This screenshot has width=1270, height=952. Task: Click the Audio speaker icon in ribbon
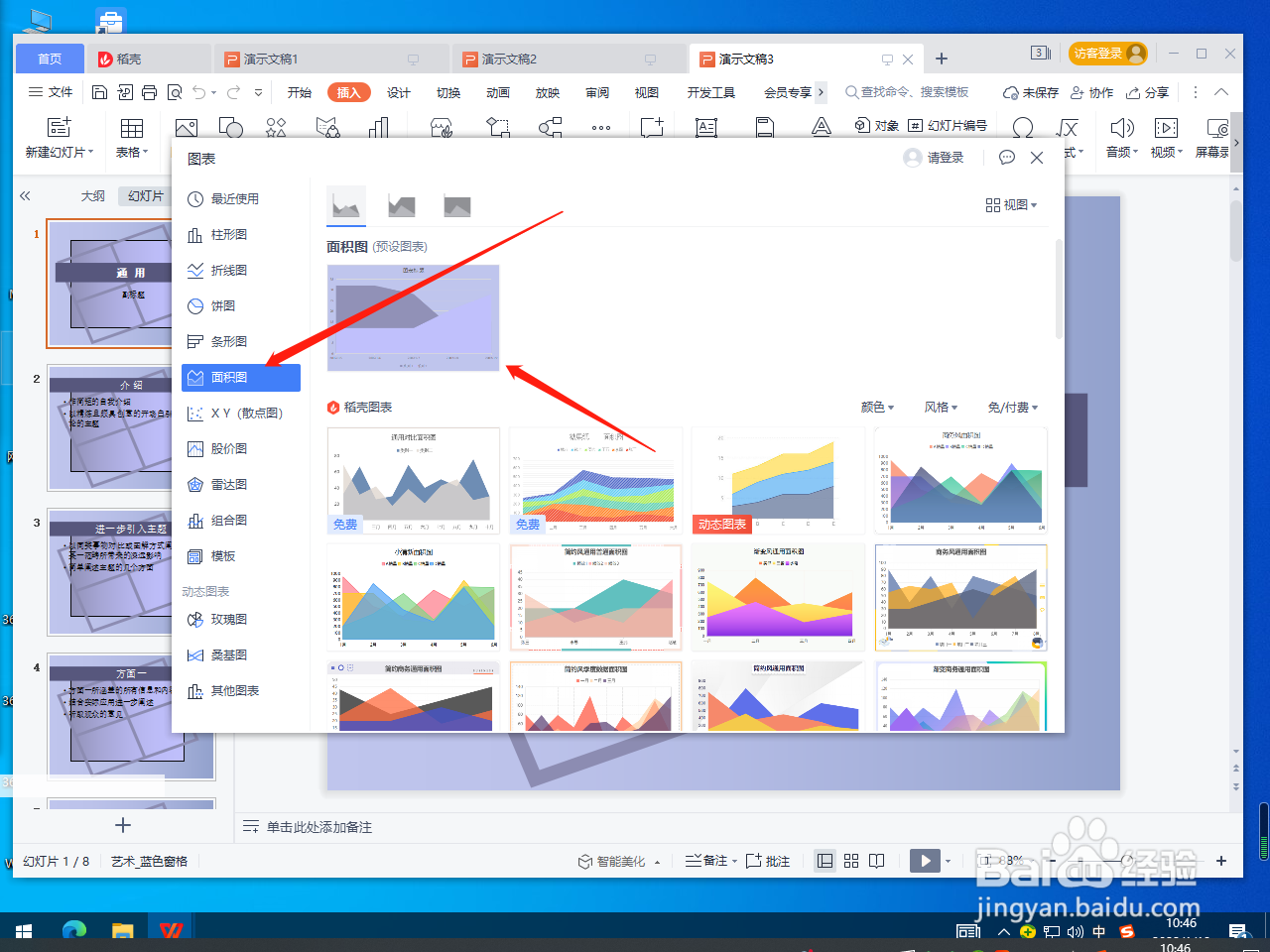(x=1122, y=127)
